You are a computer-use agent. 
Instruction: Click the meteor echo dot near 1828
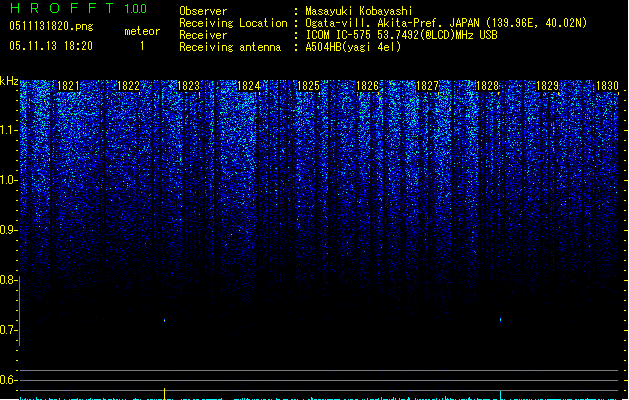(x=500, y=320)
